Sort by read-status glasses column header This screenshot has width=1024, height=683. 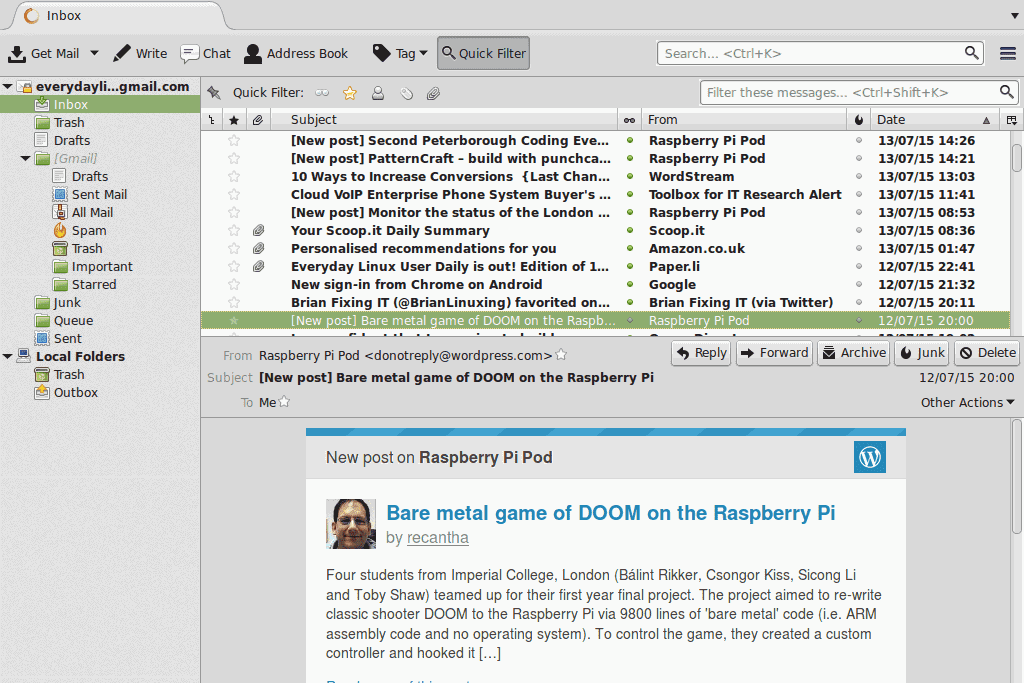click(630, 119)
